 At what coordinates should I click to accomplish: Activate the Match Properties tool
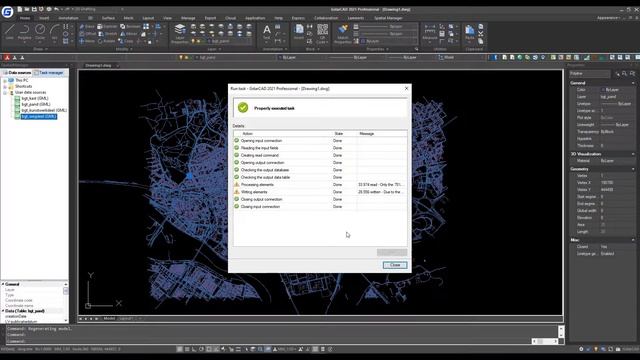(x=343, y=33)
